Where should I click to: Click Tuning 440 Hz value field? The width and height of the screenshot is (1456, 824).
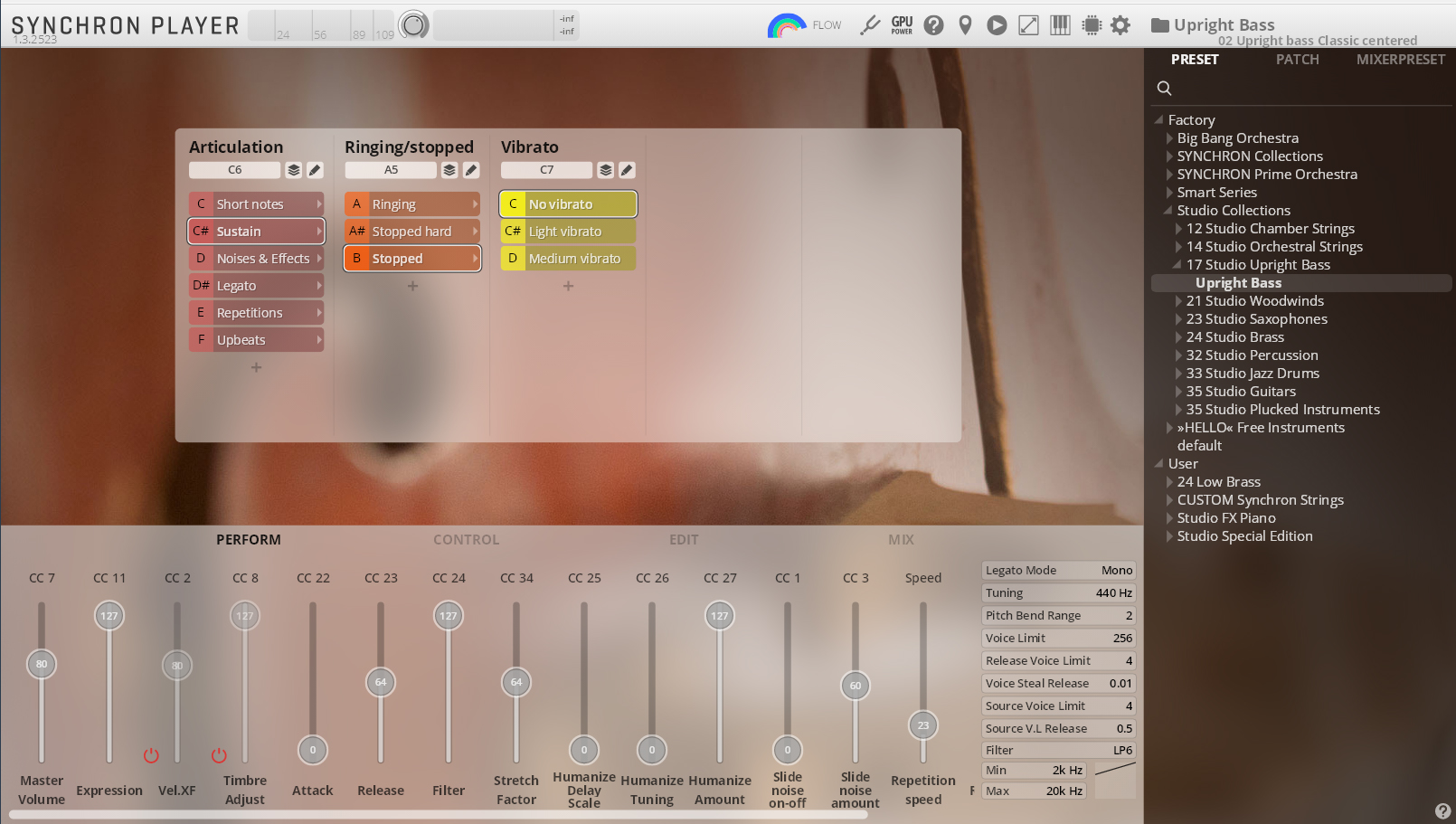pyautogui.click(x=1058, y=593)
